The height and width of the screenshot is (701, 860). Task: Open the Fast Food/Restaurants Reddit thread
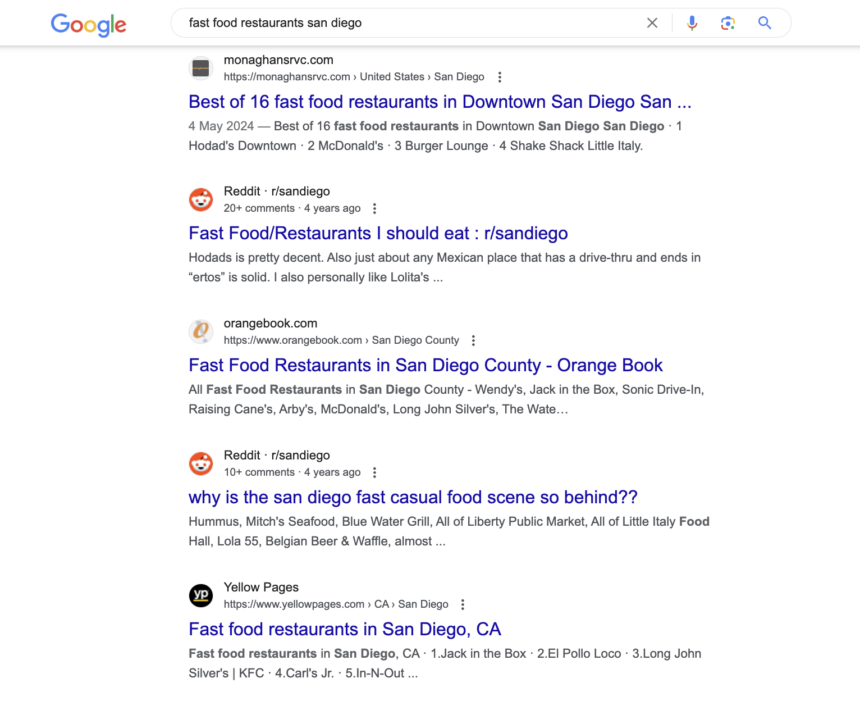pos(378,233)
